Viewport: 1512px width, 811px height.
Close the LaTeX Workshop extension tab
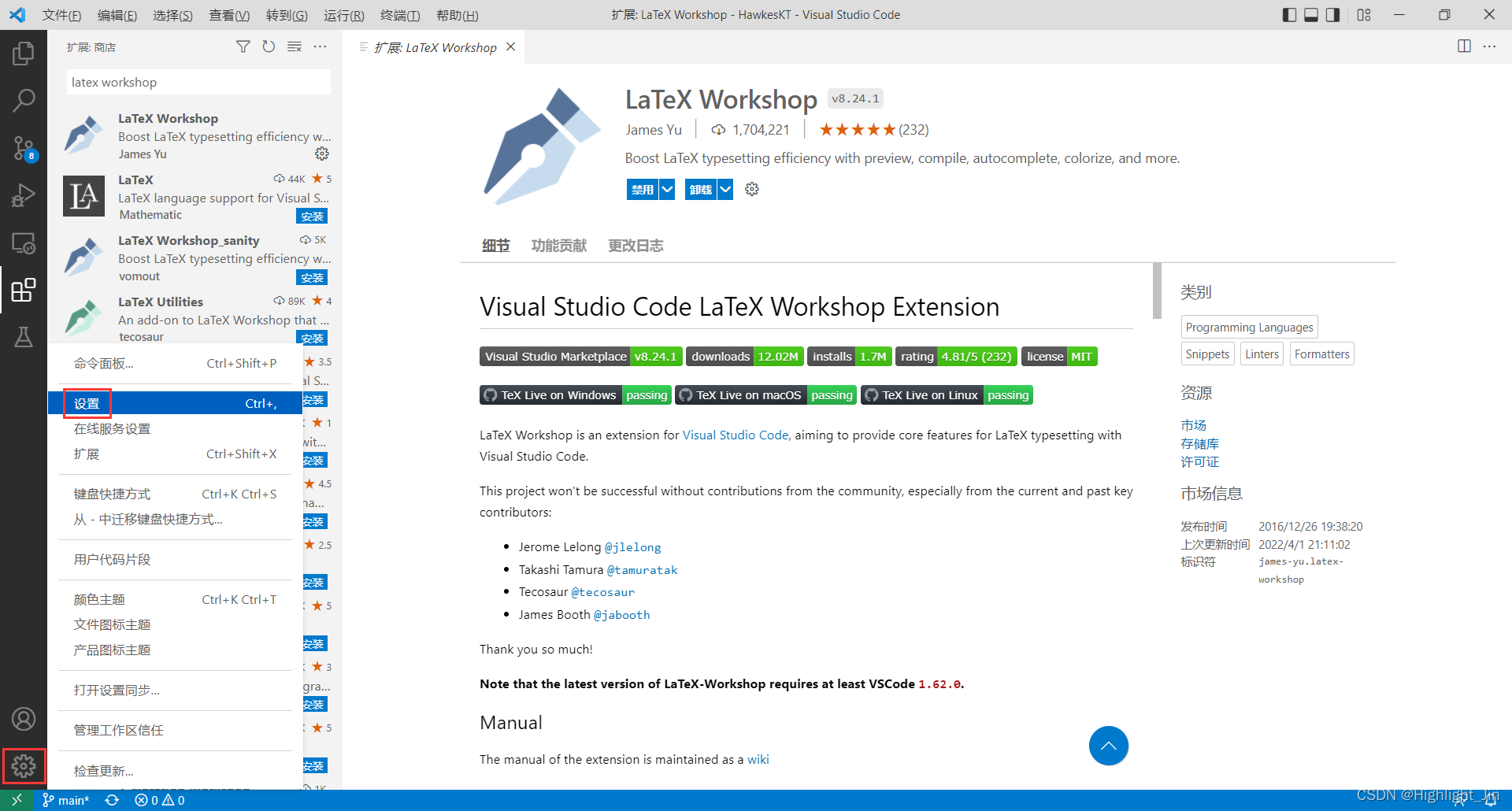[x=510, y=47]
